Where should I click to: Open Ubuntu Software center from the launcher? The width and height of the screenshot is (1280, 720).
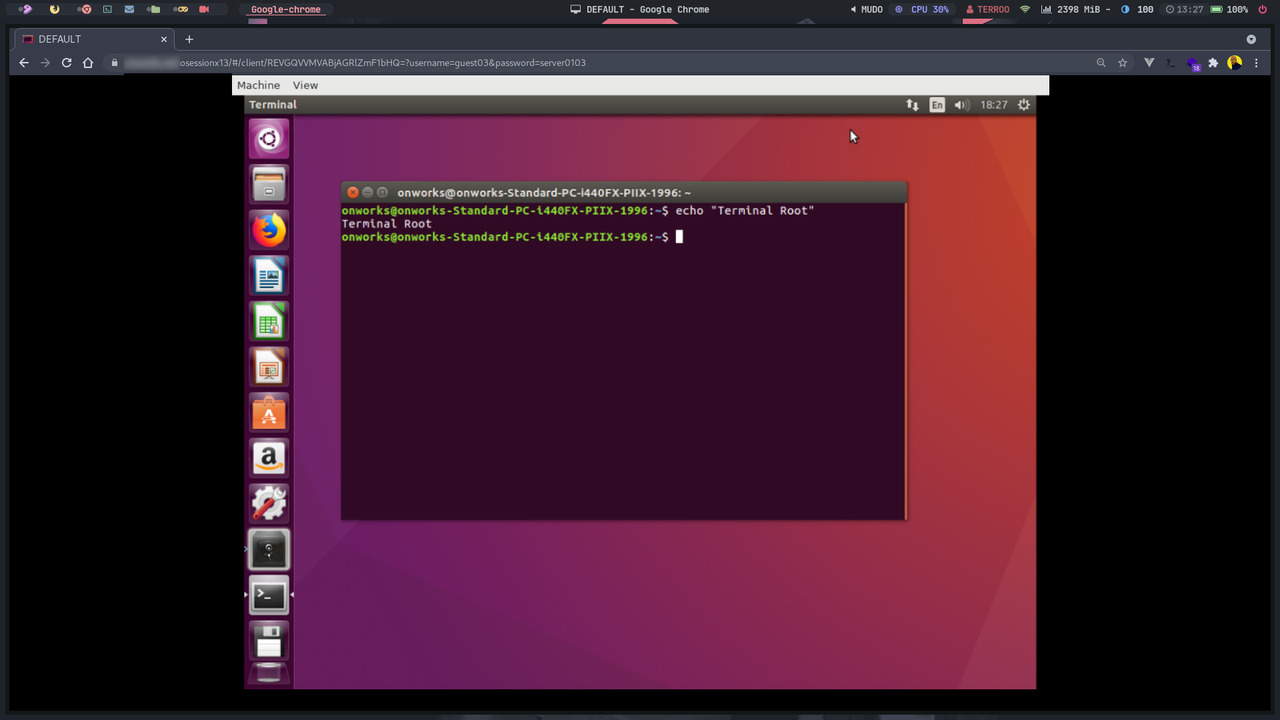(268, 412)
